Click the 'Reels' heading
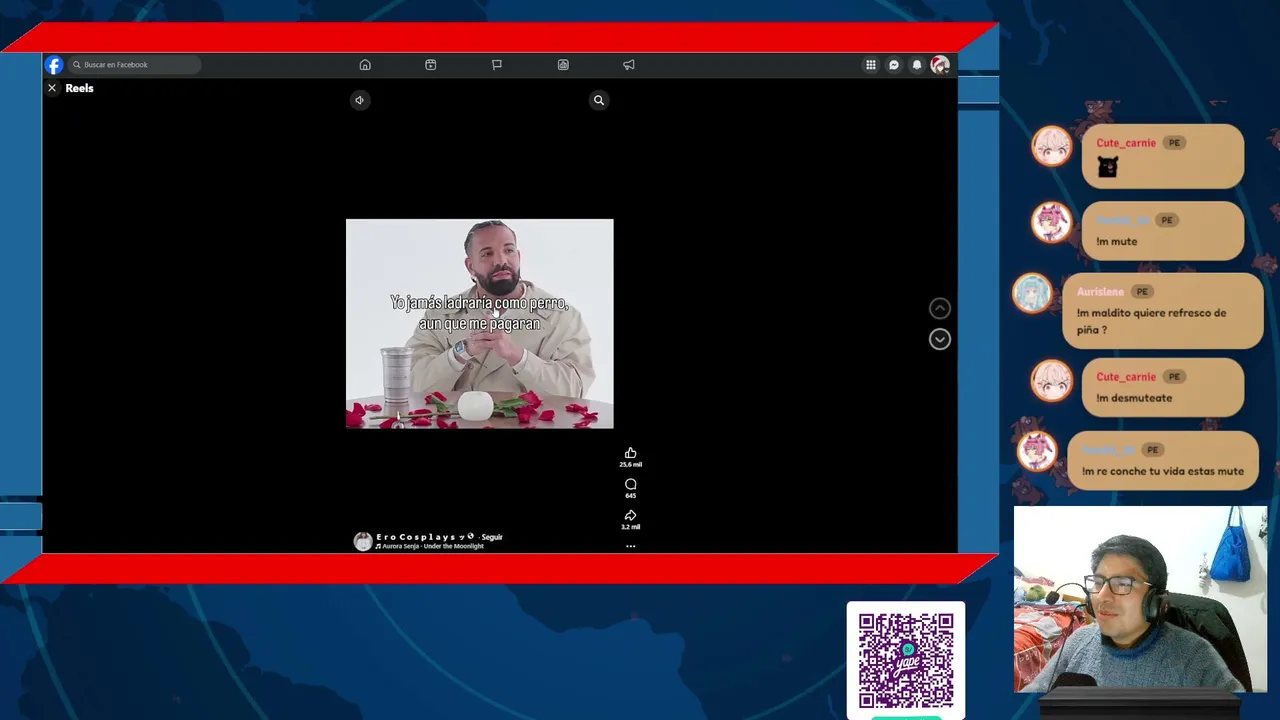The height and width of the screenshot is (720, 1280). (79, 88)
